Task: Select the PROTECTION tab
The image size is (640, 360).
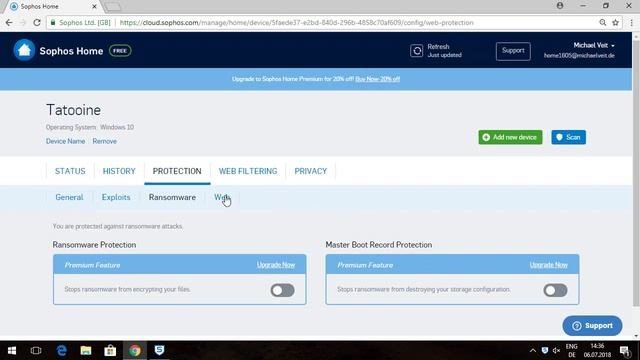Action: pos(177,171)
